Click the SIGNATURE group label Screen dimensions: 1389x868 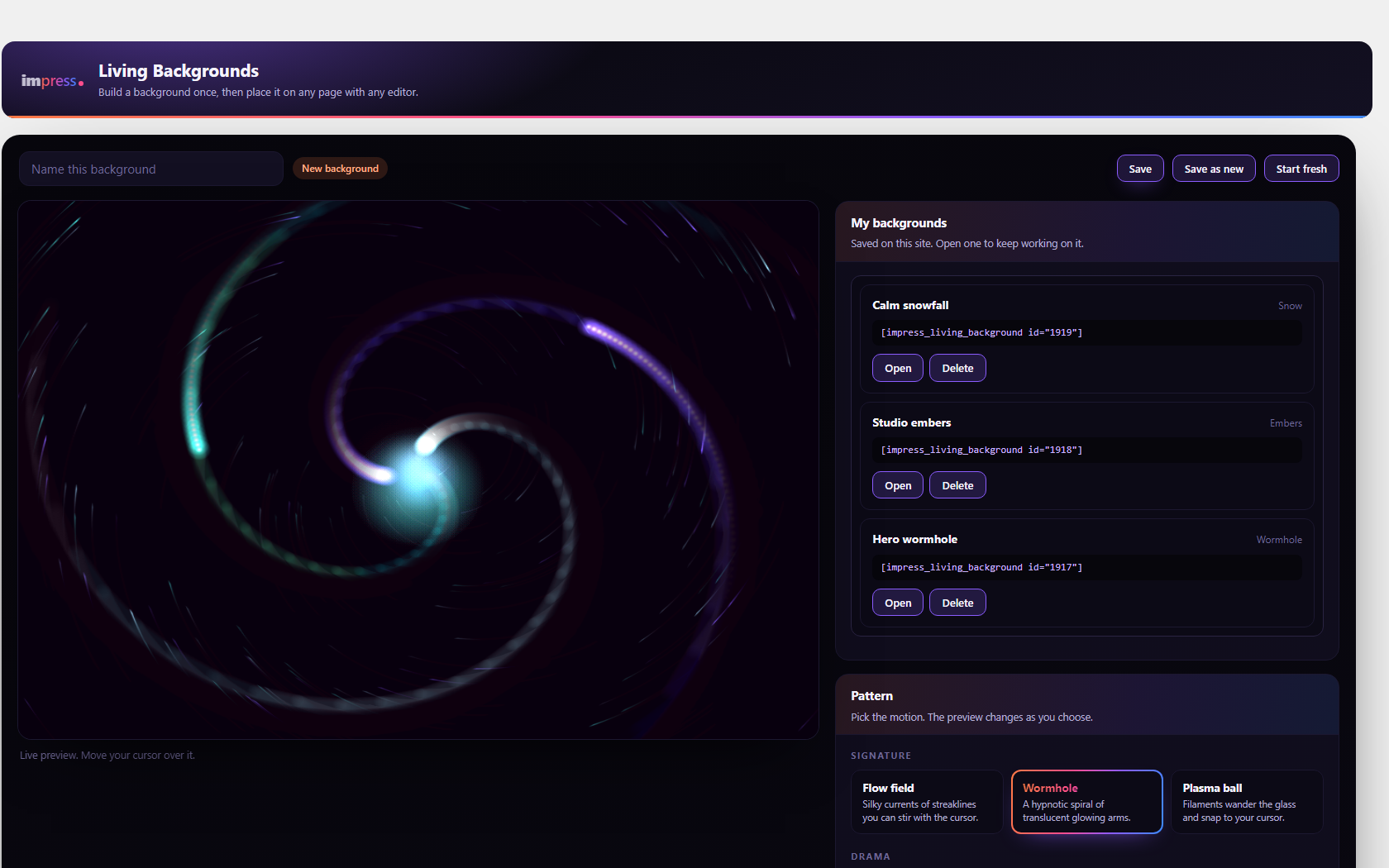pyautogui.click(x=881, y=756)
